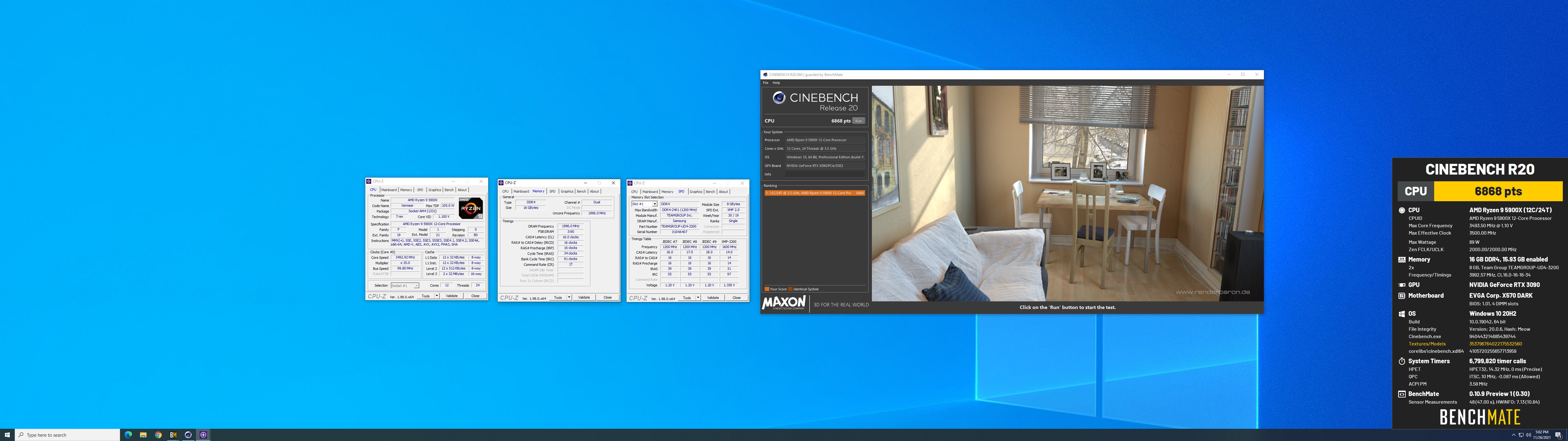The image size is (1568, 441).
Task: Open the volume control tray icon
Action: click(x=1528, y=435)
